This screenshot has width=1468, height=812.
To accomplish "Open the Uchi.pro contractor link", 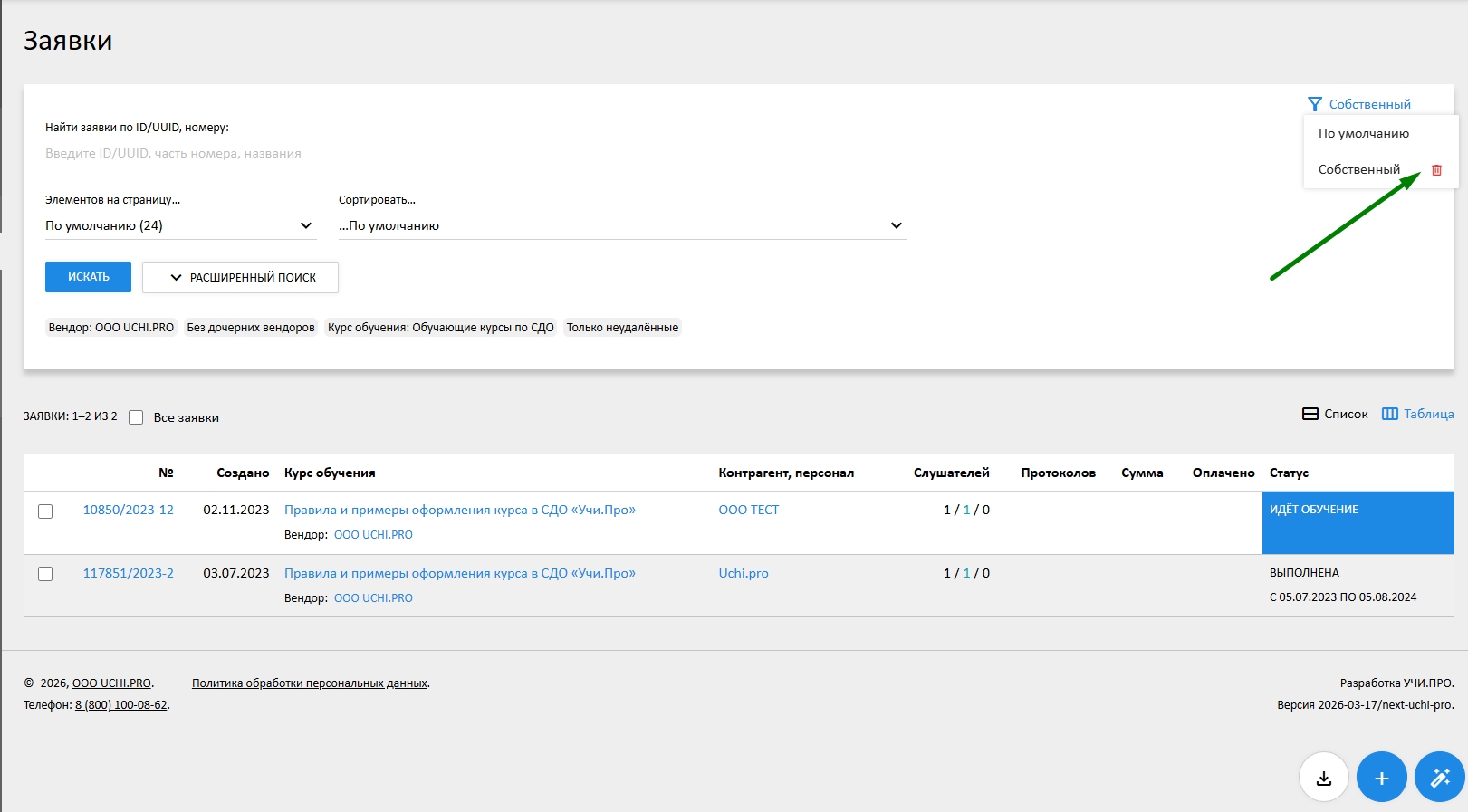I will 743,573.
